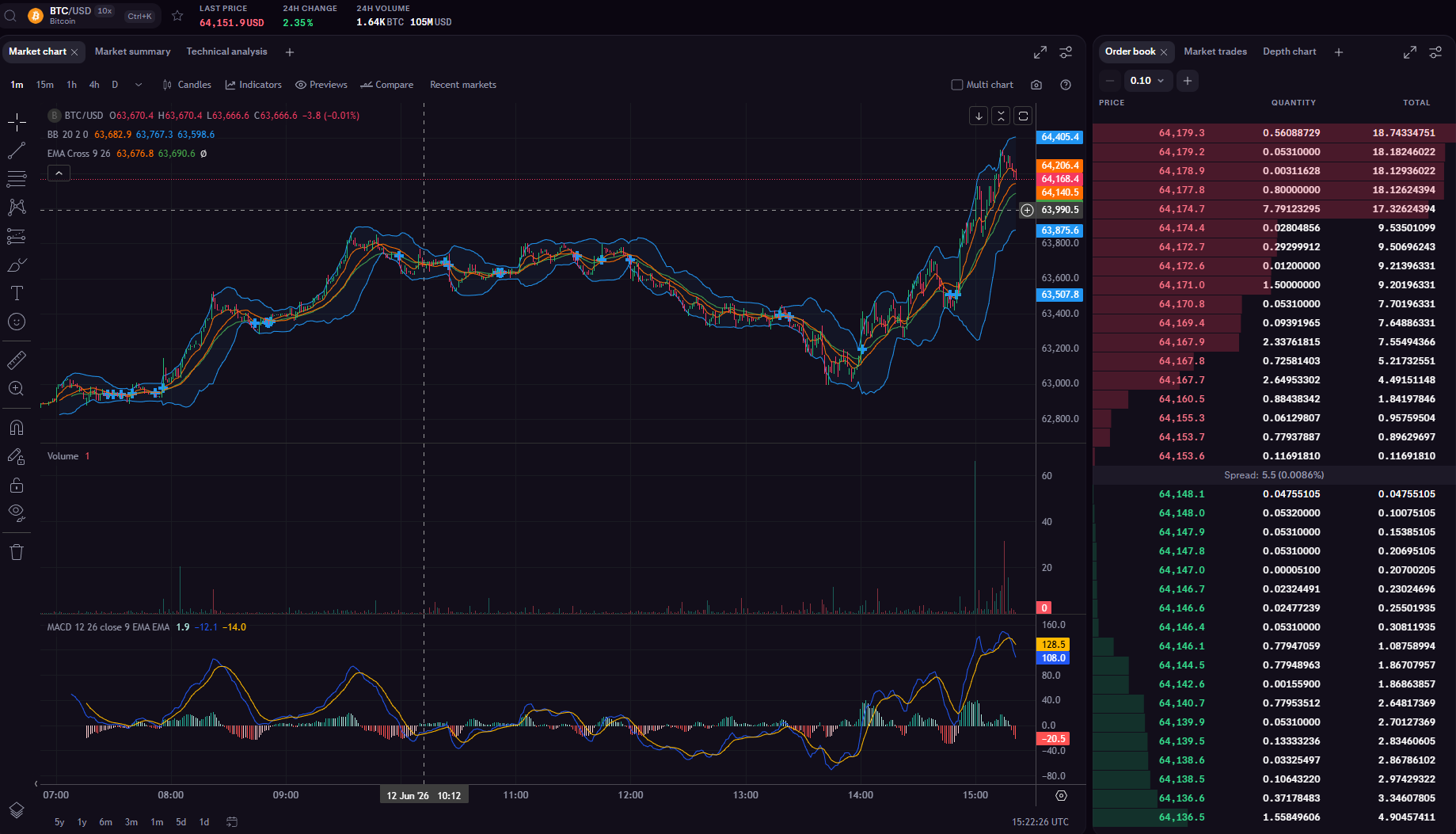Viewport: 1456px width, 834px height.
Task: Open the Indicators menu
Action: coord(253,85)
